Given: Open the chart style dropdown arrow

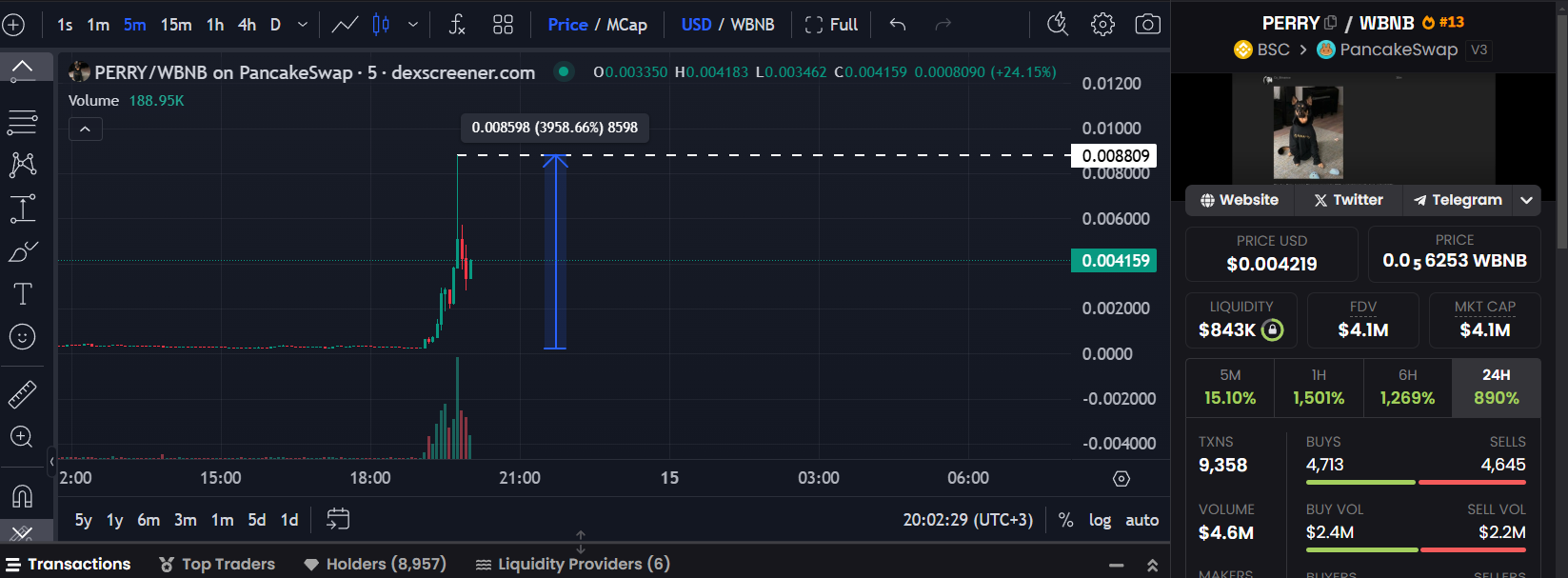Looking at the screenshot, I should (413, 25).
